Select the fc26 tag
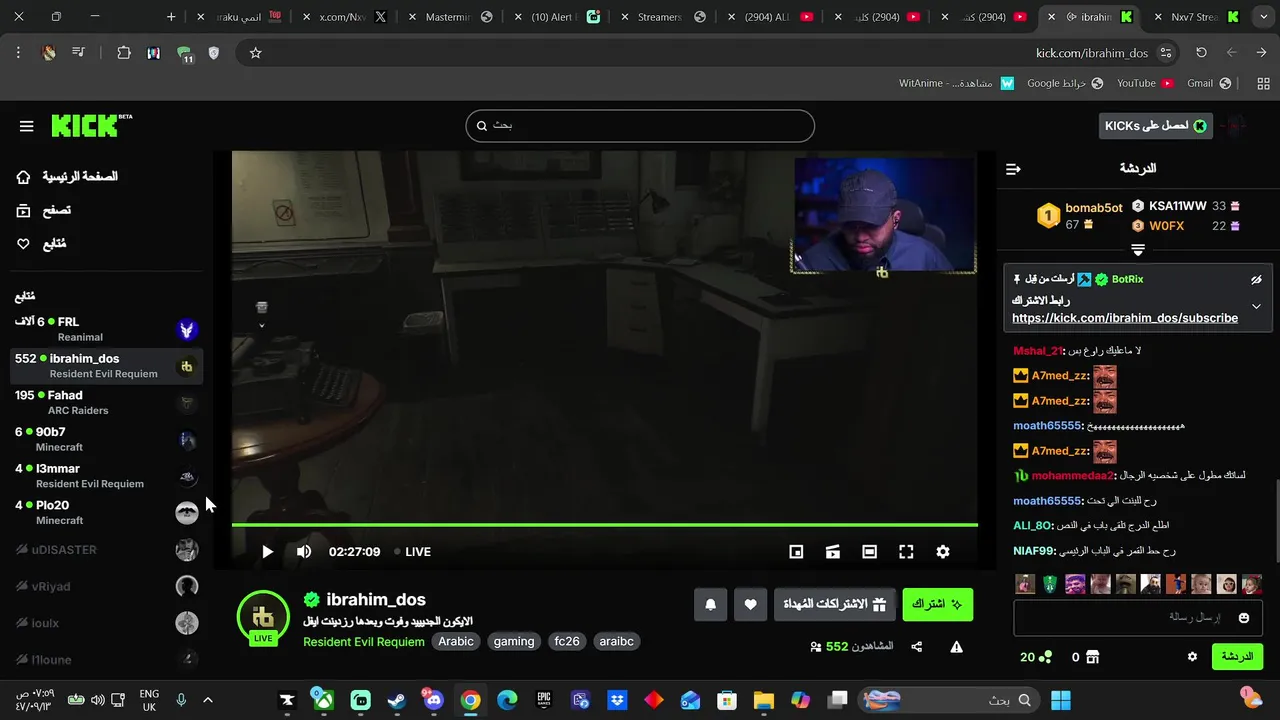Image resolution: width=1280 pixels, height=720 pixels. coord(567,642)
